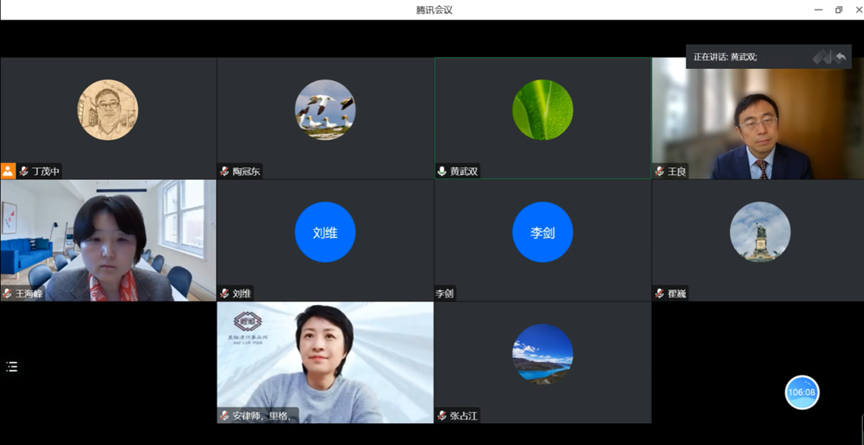
Task: Select 张占江's lake landscape avatar
Action: 542,354
